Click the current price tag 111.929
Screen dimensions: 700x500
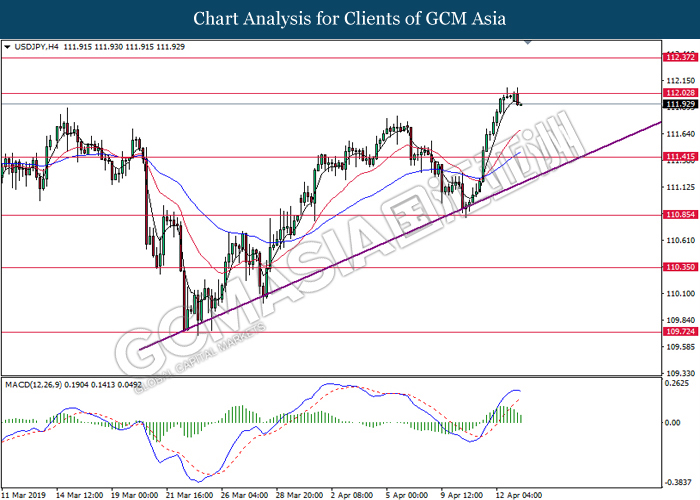pyautogui.click(x=681, y=104)
